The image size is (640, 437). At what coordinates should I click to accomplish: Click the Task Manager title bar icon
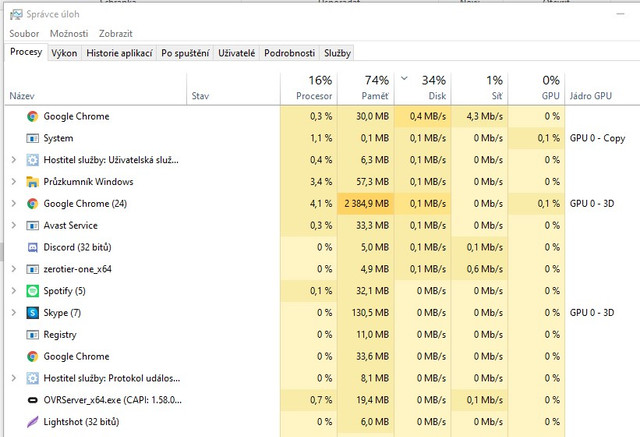(16, 14)
